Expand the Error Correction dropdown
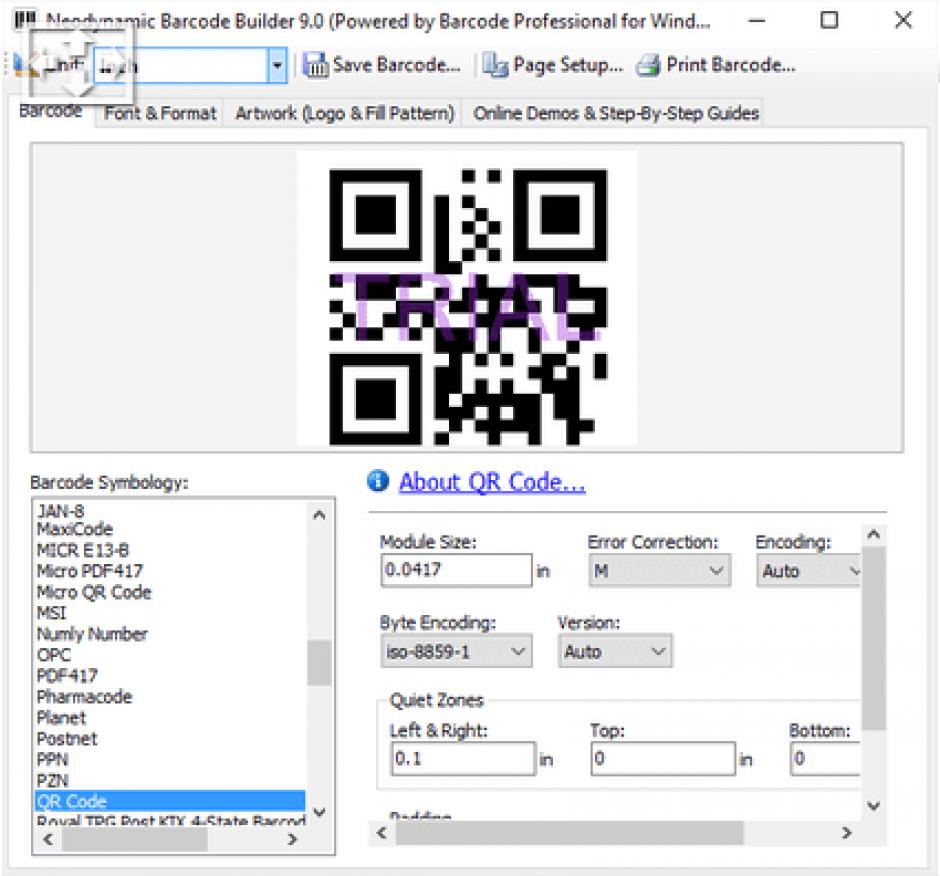 (716, 571)
